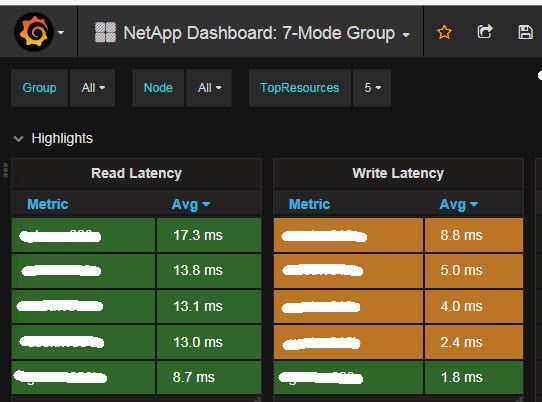
Task: Collapse the Highlights row
Action: point(18,139)
